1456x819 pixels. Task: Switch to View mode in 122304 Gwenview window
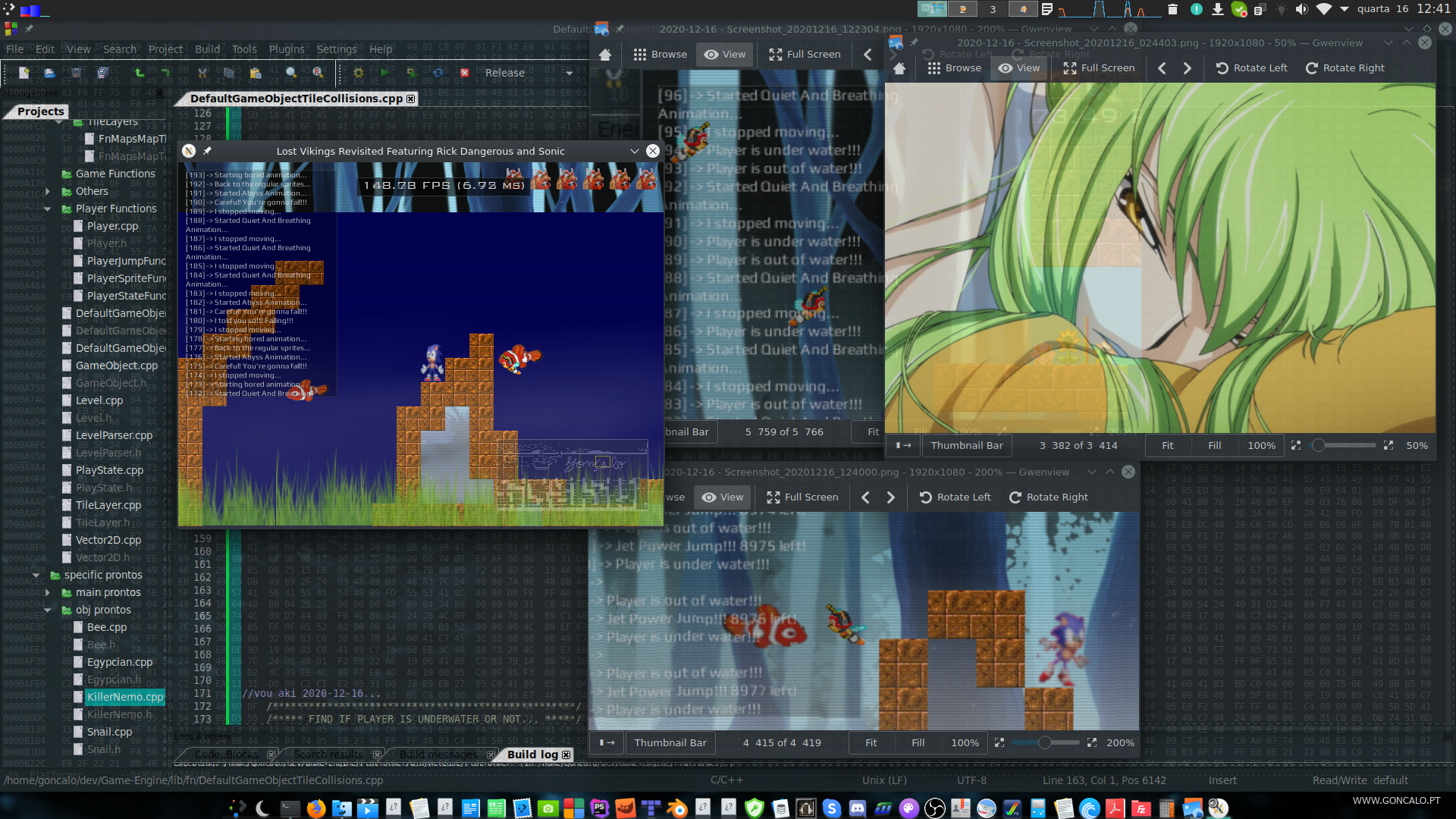click(x=725, y=55)
